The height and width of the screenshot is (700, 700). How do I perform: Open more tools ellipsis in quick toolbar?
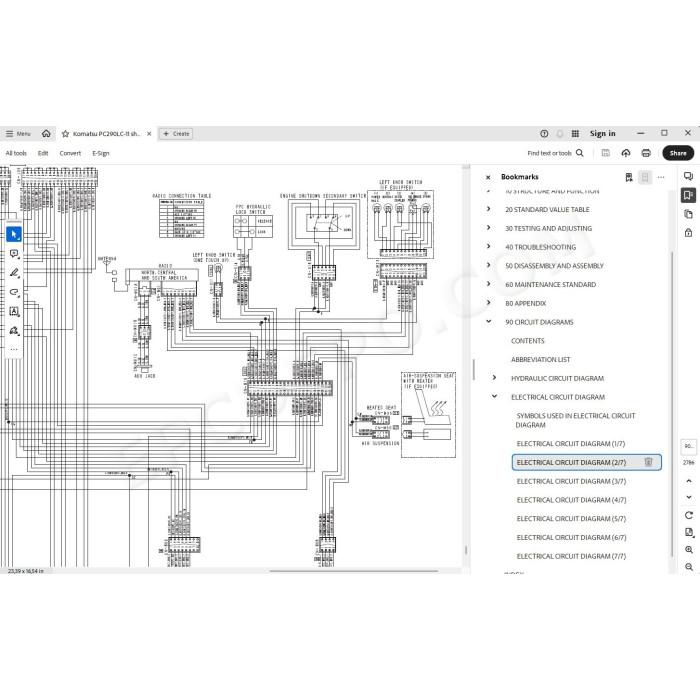[x=14, y=349]
